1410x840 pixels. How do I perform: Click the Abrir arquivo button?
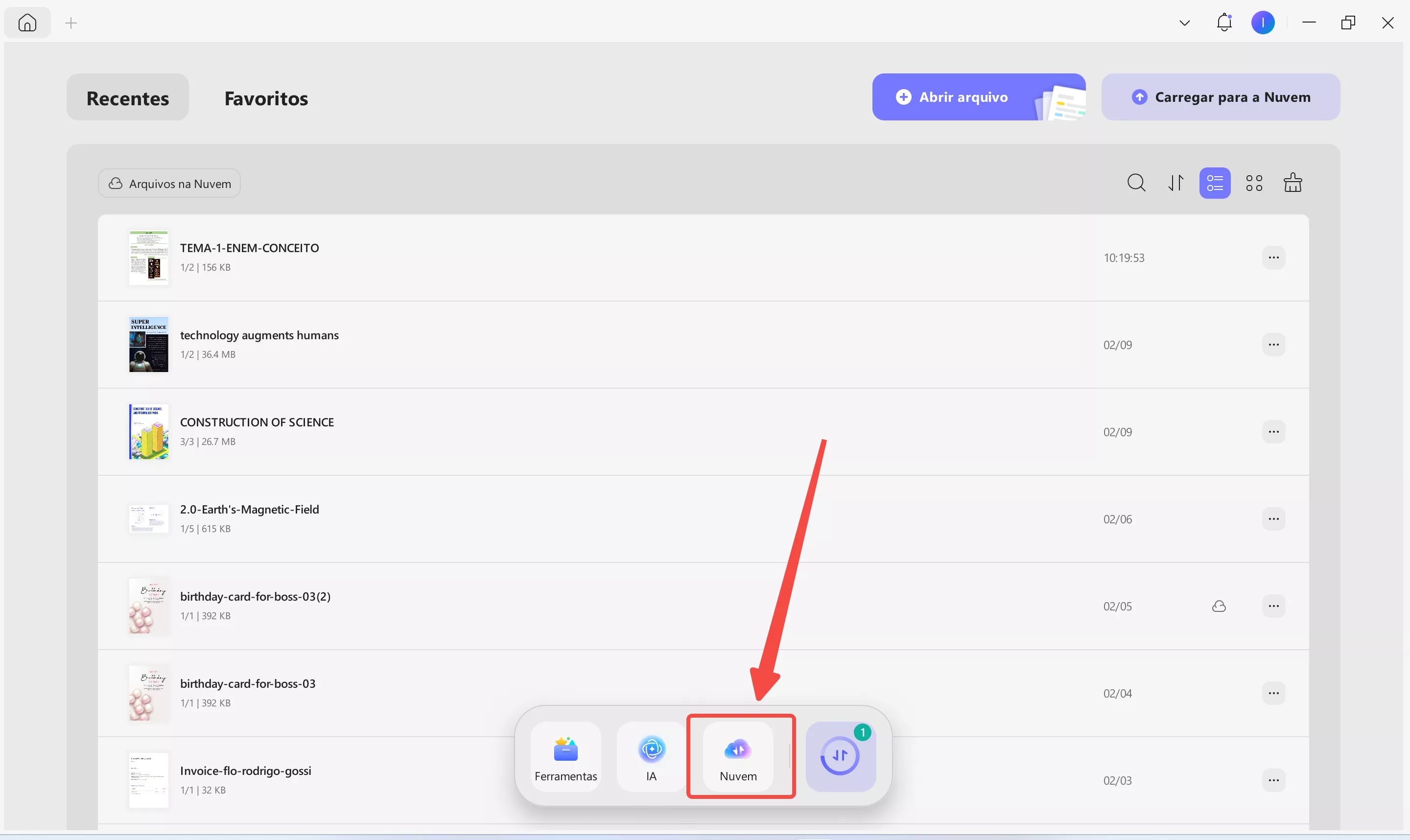(x=963, y=97)
